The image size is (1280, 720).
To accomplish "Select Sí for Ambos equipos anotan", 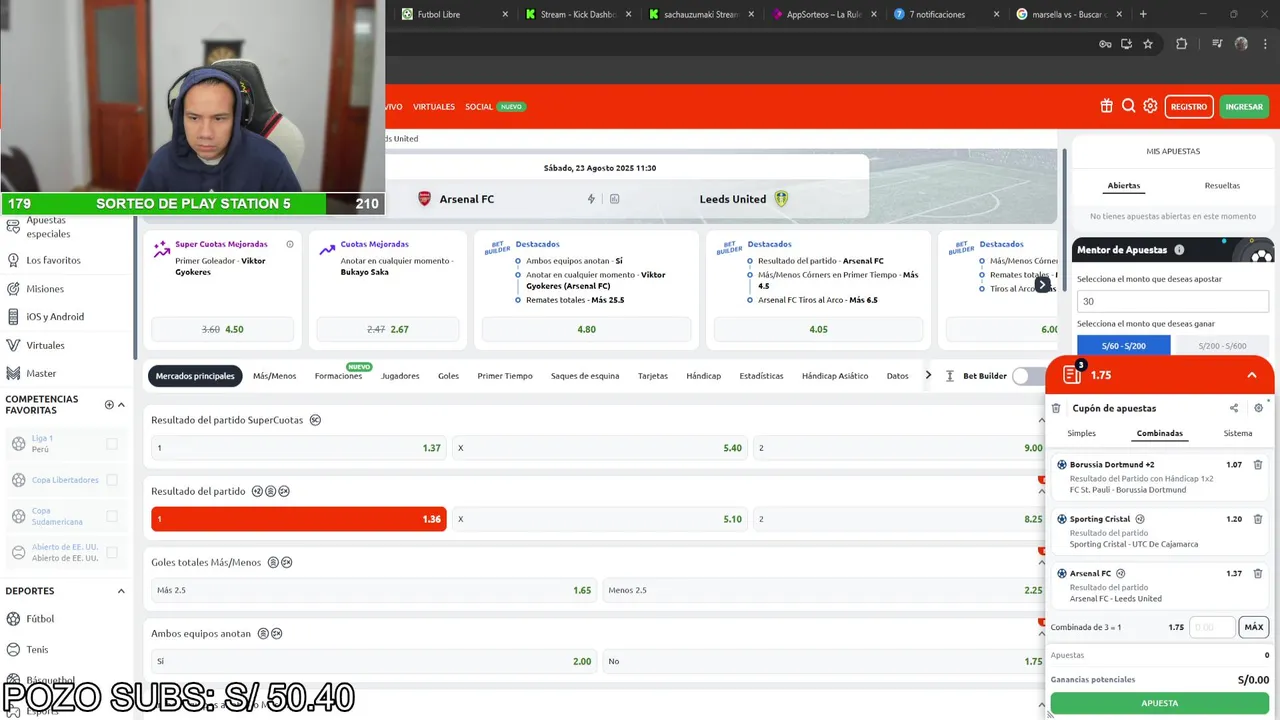I will pyautogui.click(x=374, y=661).
